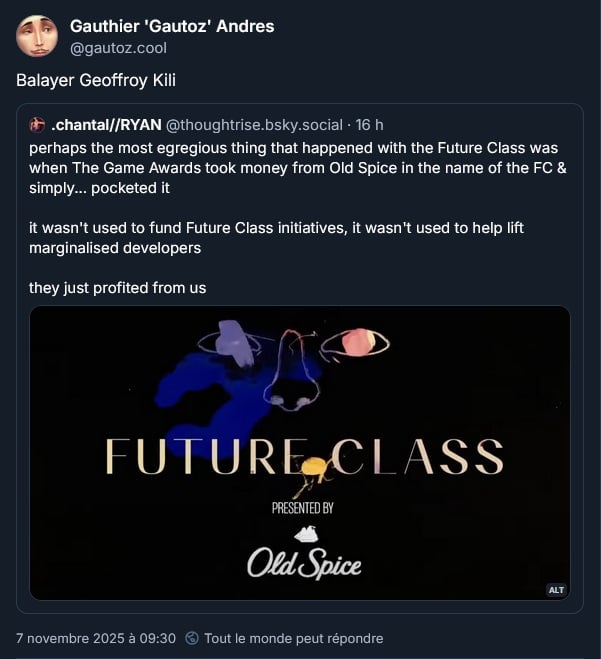Open the Gauthier 'Gautoz' Andres display name
This screenshot has width=601, height=659.
tap(172, 26)
